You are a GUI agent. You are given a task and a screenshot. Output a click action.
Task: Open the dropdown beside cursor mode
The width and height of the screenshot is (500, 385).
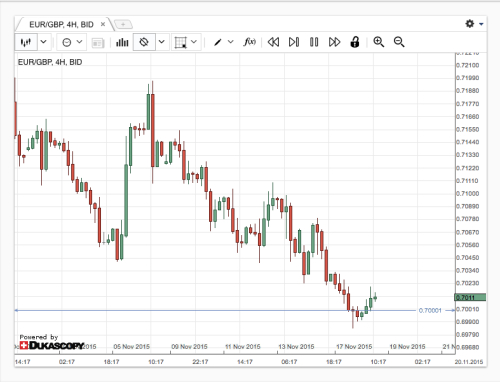coord(162,42)
